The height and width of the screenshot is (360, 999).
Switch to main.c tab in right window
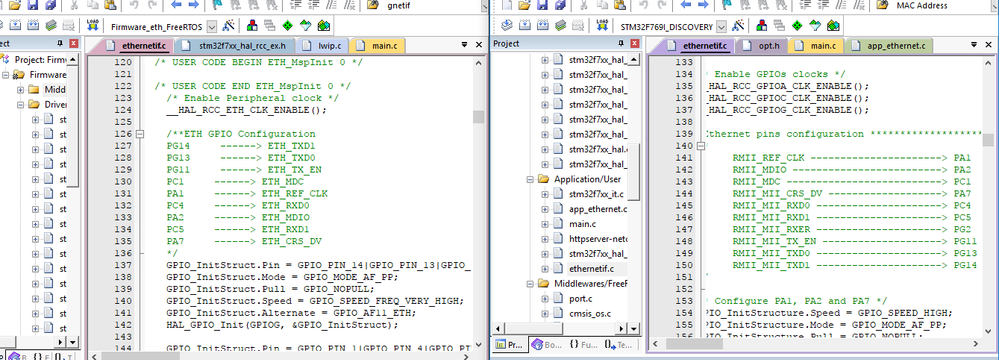(817, 46)
